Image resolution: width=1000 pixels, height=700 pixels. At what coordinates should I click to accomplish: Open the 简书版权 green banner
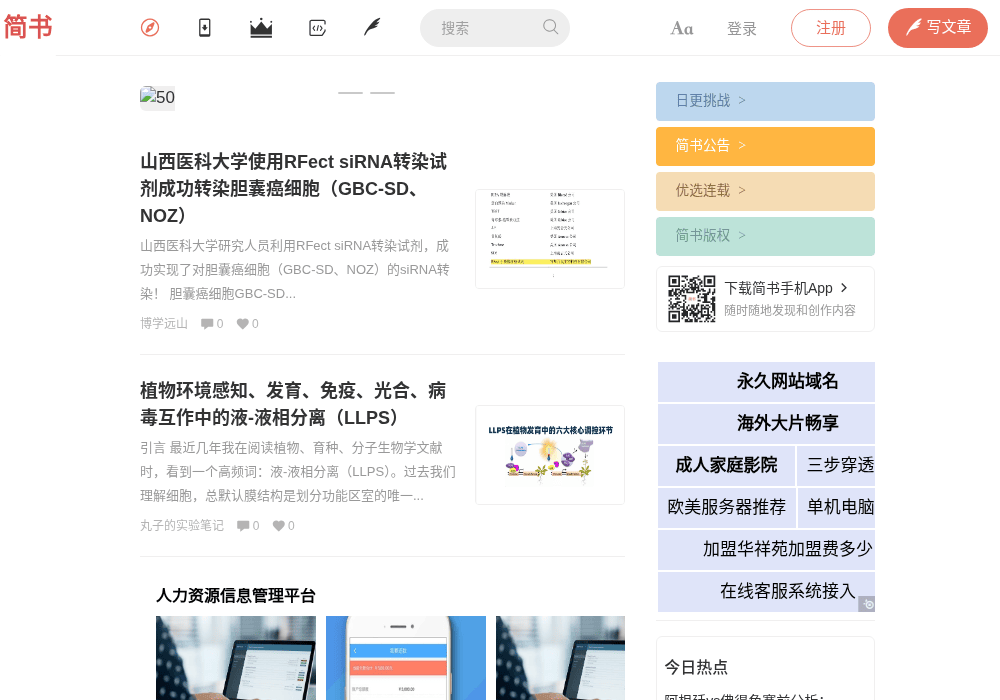(765, 237)
